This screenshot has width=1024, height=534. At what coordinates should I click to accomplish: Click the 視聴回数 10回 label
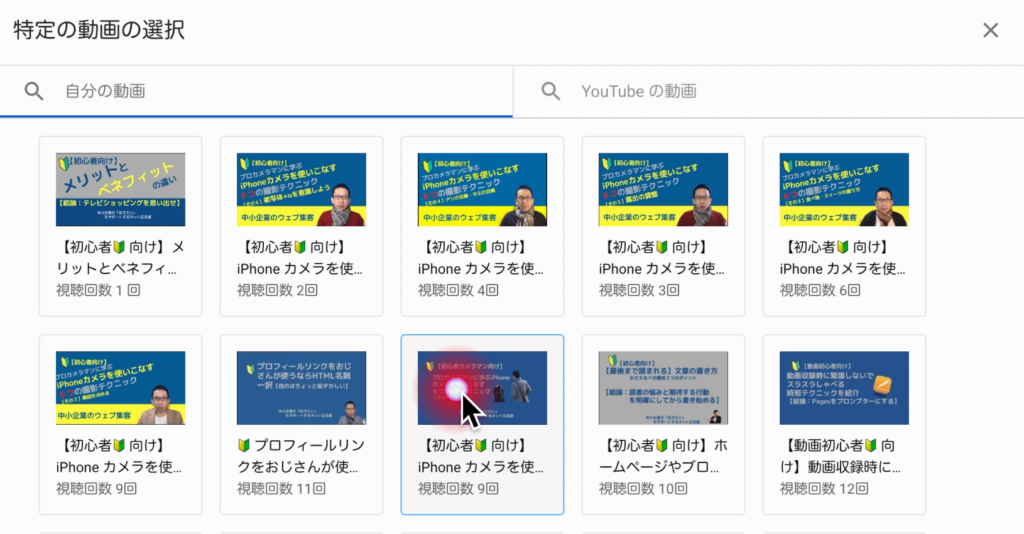click(643, 488)
